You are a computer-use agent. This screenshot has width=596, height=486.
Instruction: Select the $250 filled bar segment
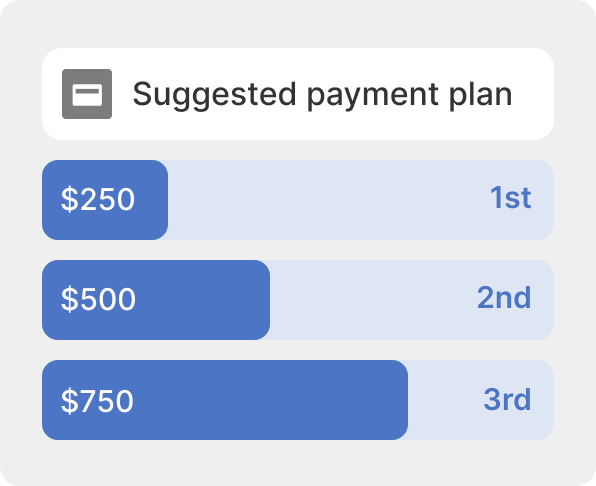click(x=105, y=200)
